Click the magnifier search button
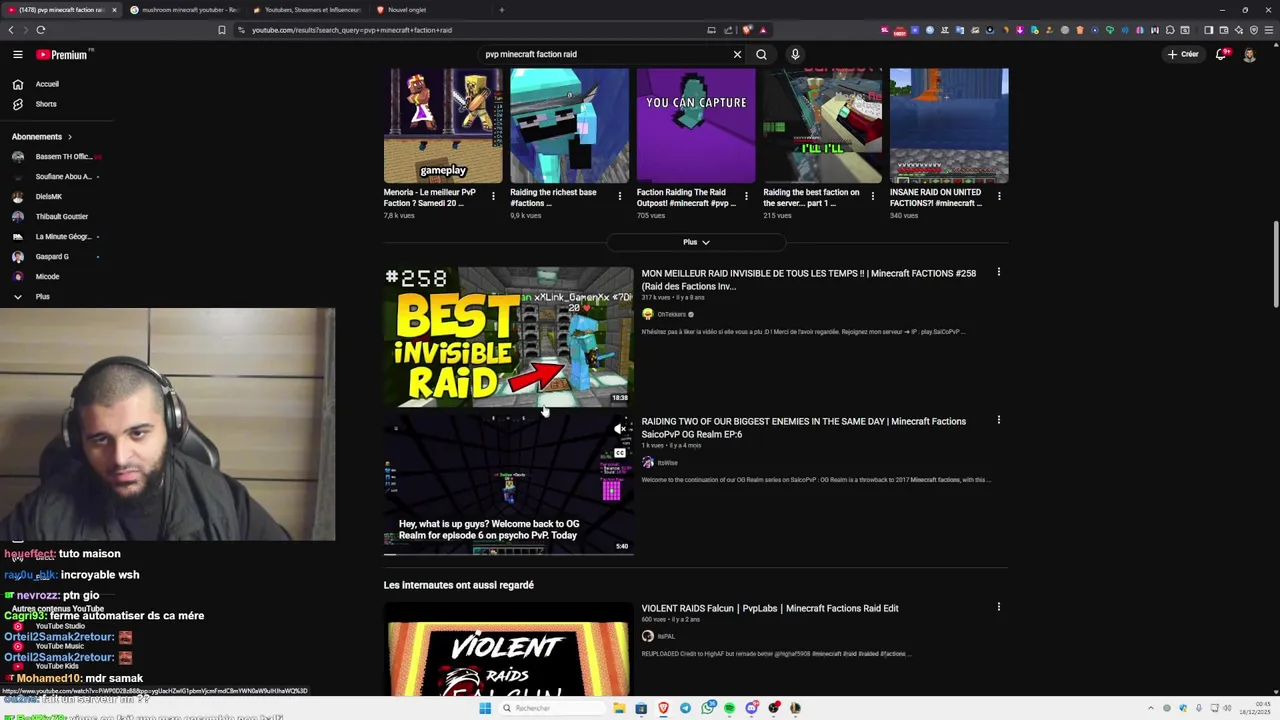The image size is (1280, 720). [761, 55]
